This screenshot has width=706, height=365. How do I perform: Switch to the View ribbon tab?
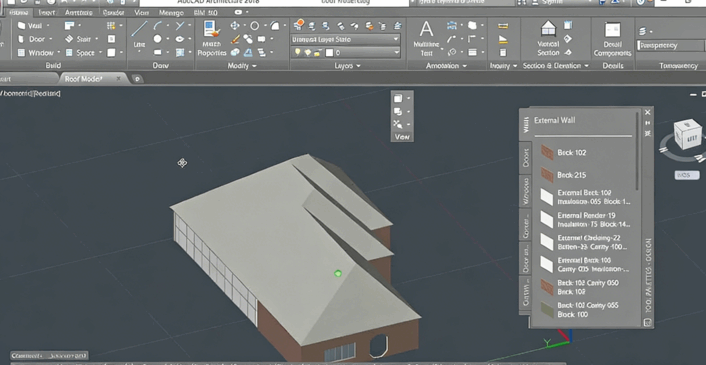click(x=141, y=13)
